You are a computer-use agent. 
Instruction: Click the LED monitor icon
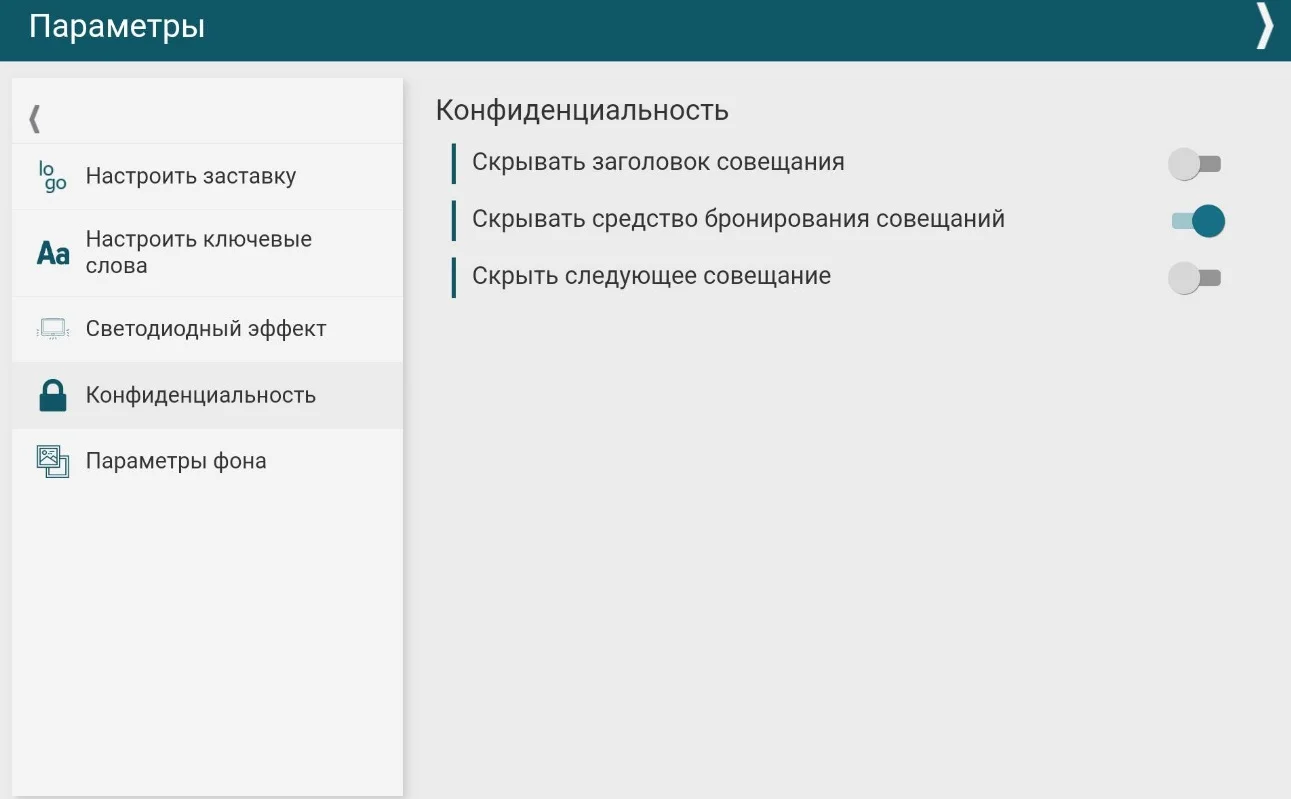[52, 329]
